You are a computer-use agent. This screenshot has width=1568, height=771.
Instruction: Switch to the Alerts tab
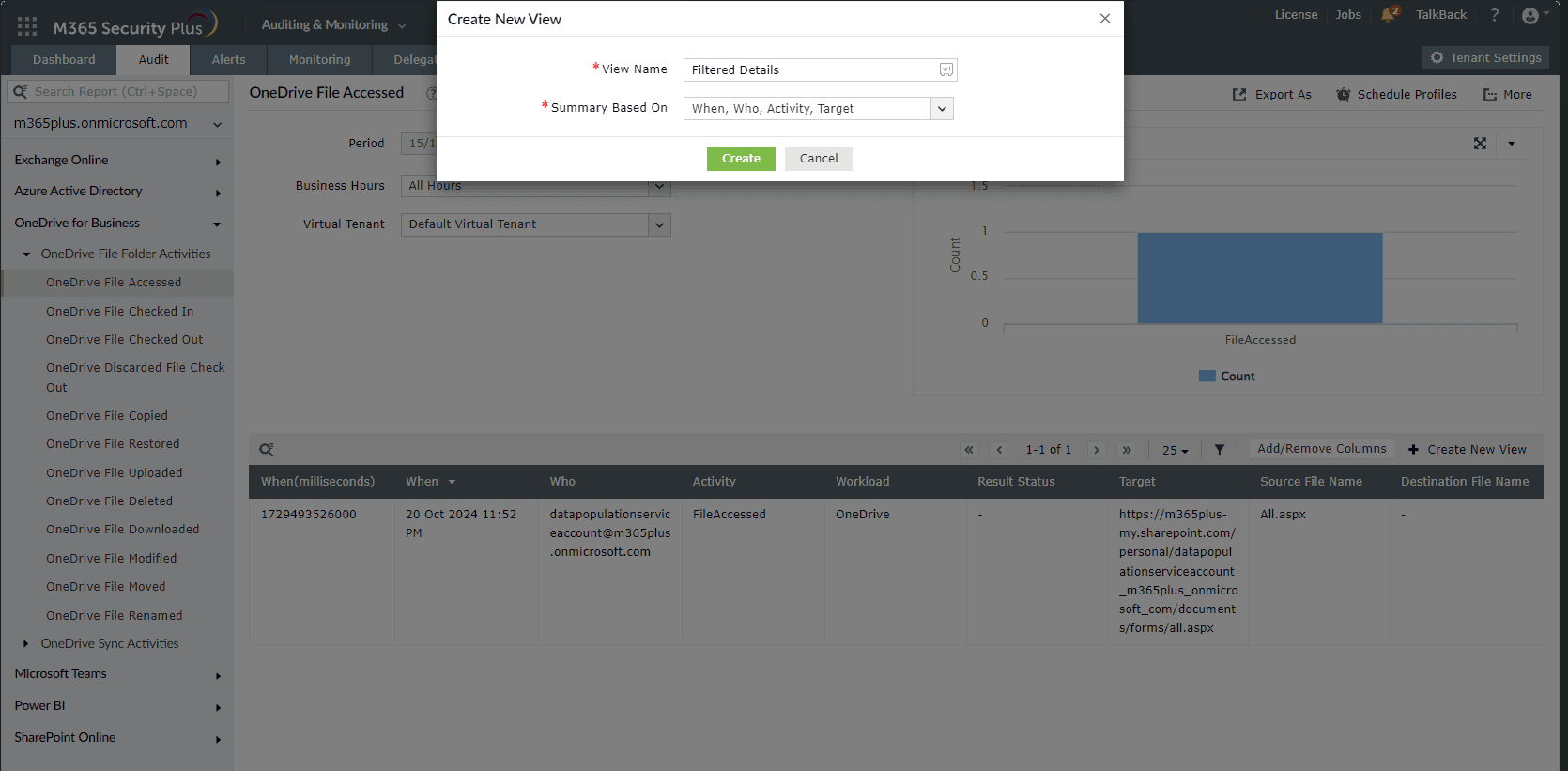228,59
